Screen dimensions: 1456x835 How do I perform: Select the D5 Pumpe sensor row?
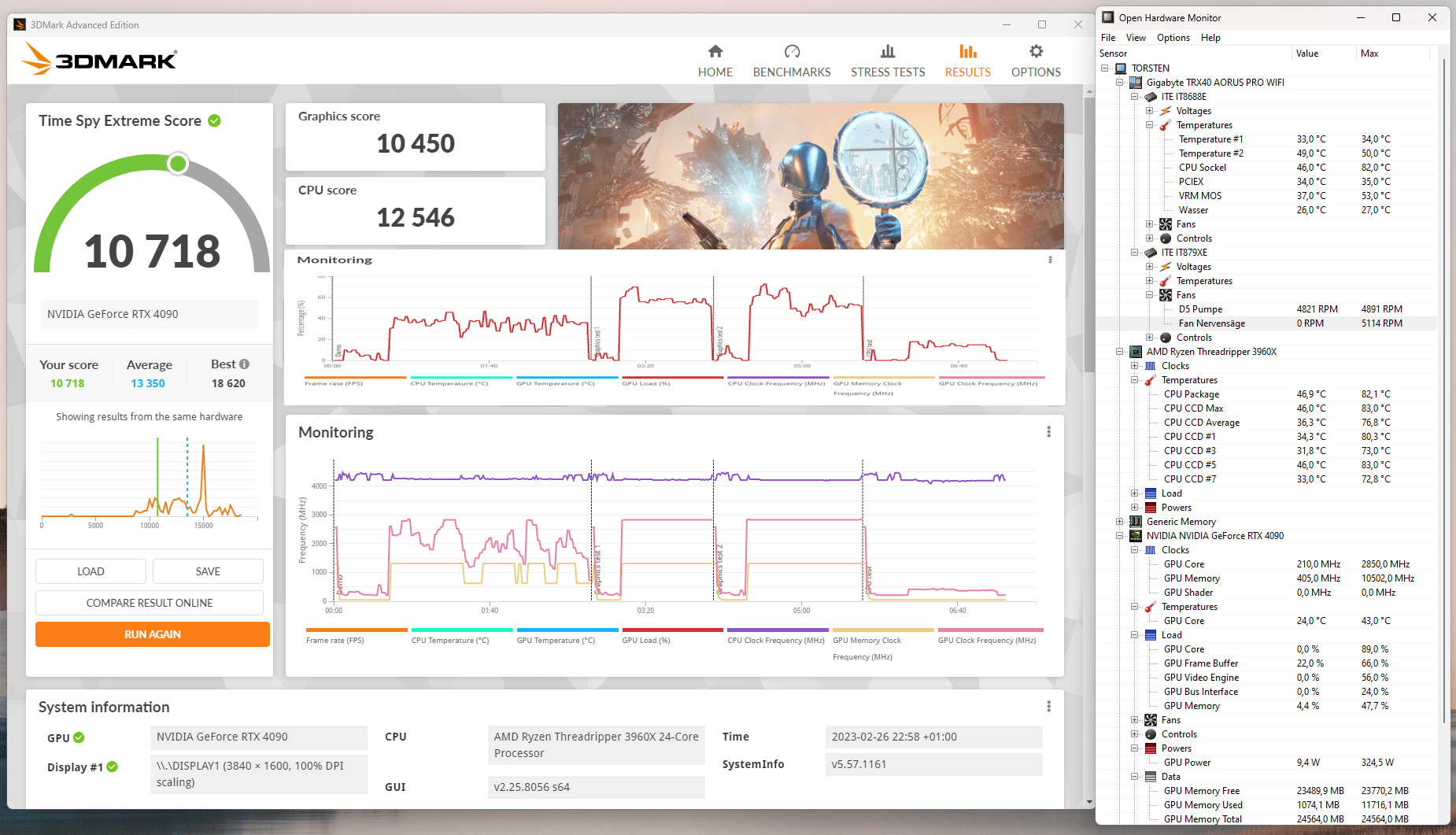tap(1266, 309)
